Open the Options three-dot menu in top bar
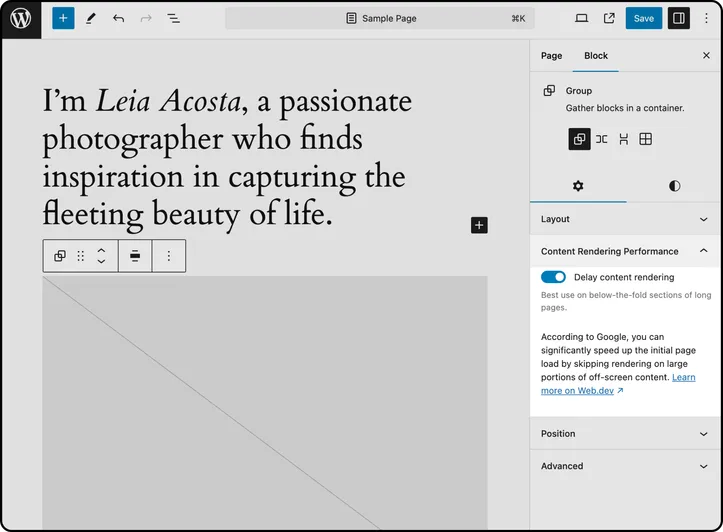The height and width of the screenshot is (532, 723). (706, 18)
